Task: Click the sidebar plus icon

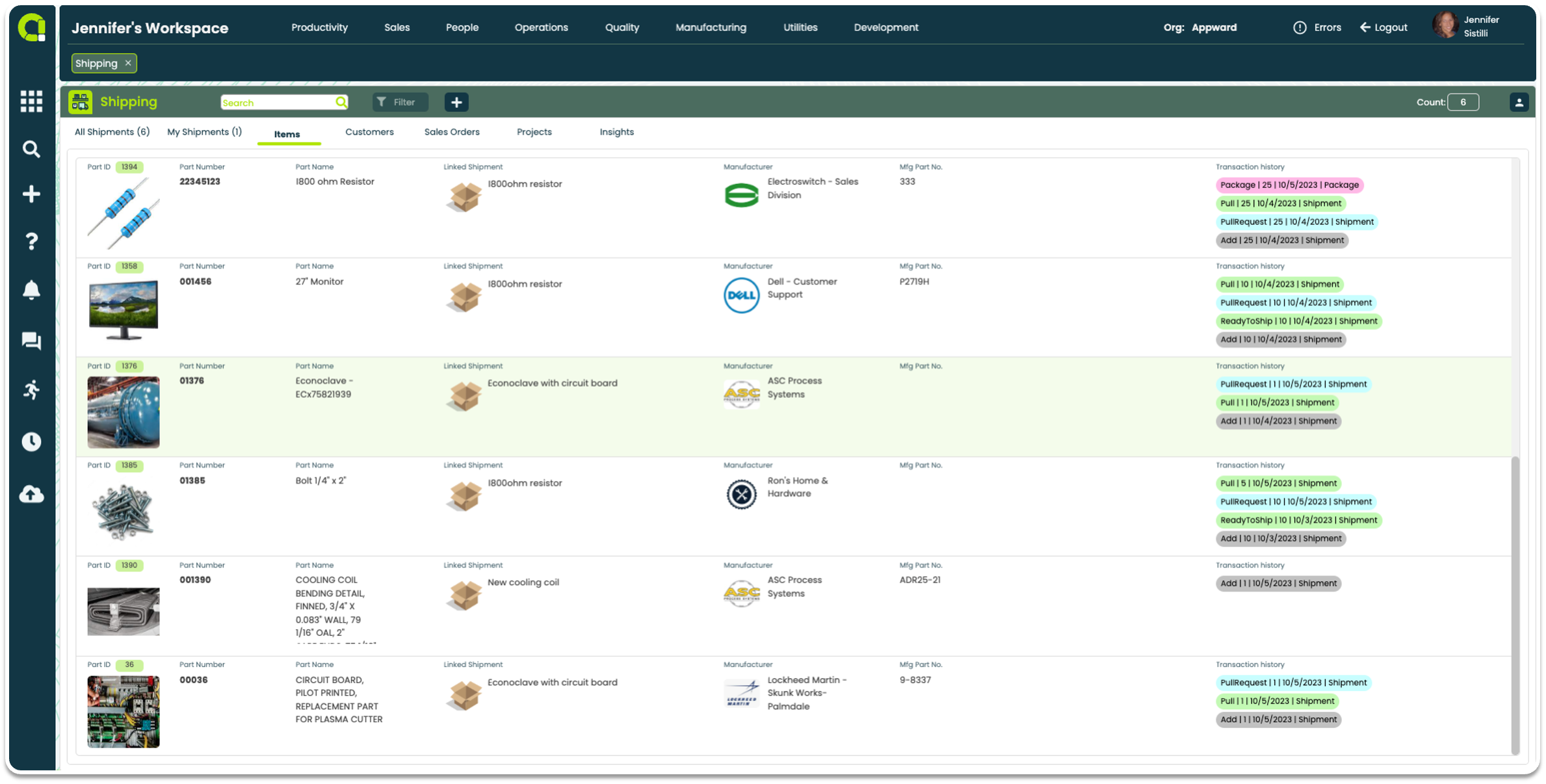Action: [x=31, y=194]
